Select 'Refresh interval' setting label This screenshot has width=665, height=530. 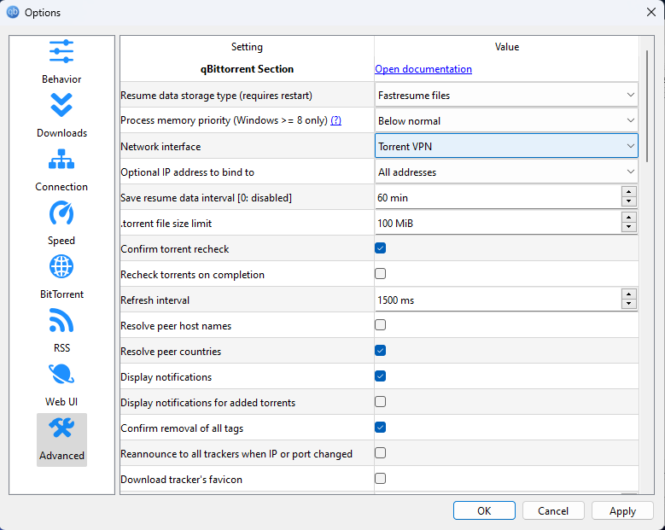pyautogui.click(x=155, y=300)
